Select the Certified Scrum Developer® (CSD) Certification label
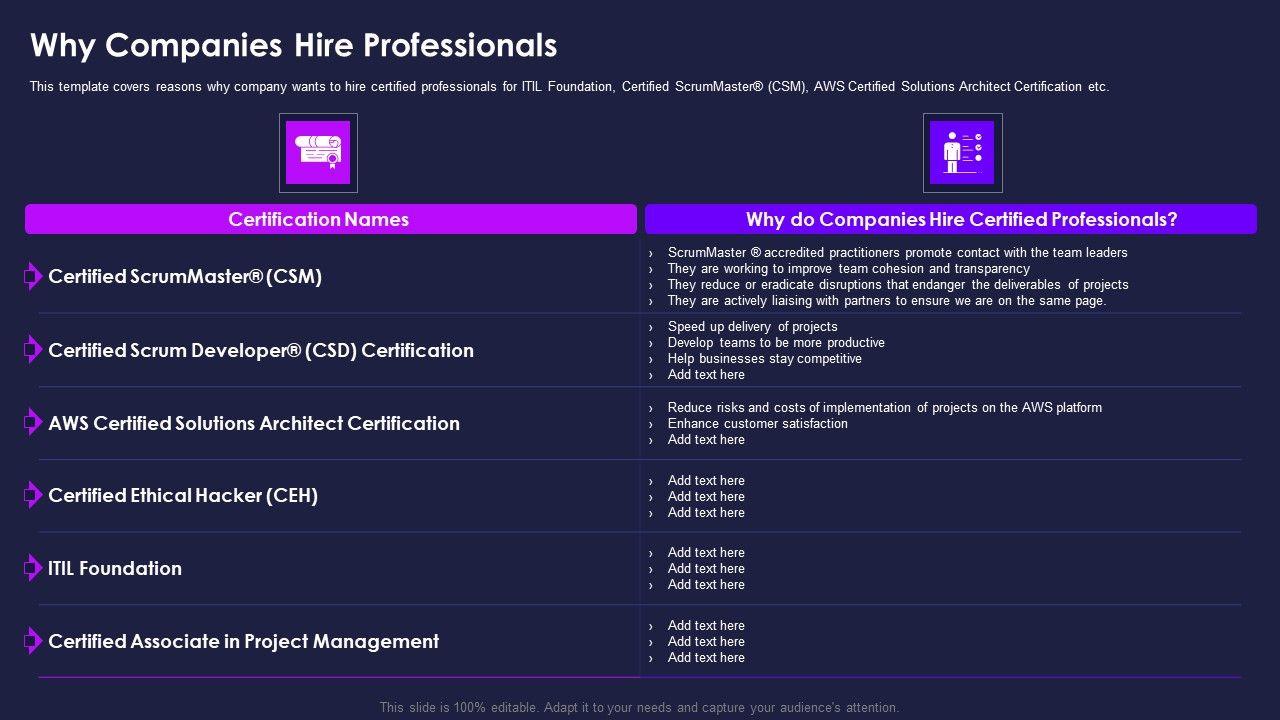The height and width of the screenshot is (720, 1280). click(x=261, y=350)
